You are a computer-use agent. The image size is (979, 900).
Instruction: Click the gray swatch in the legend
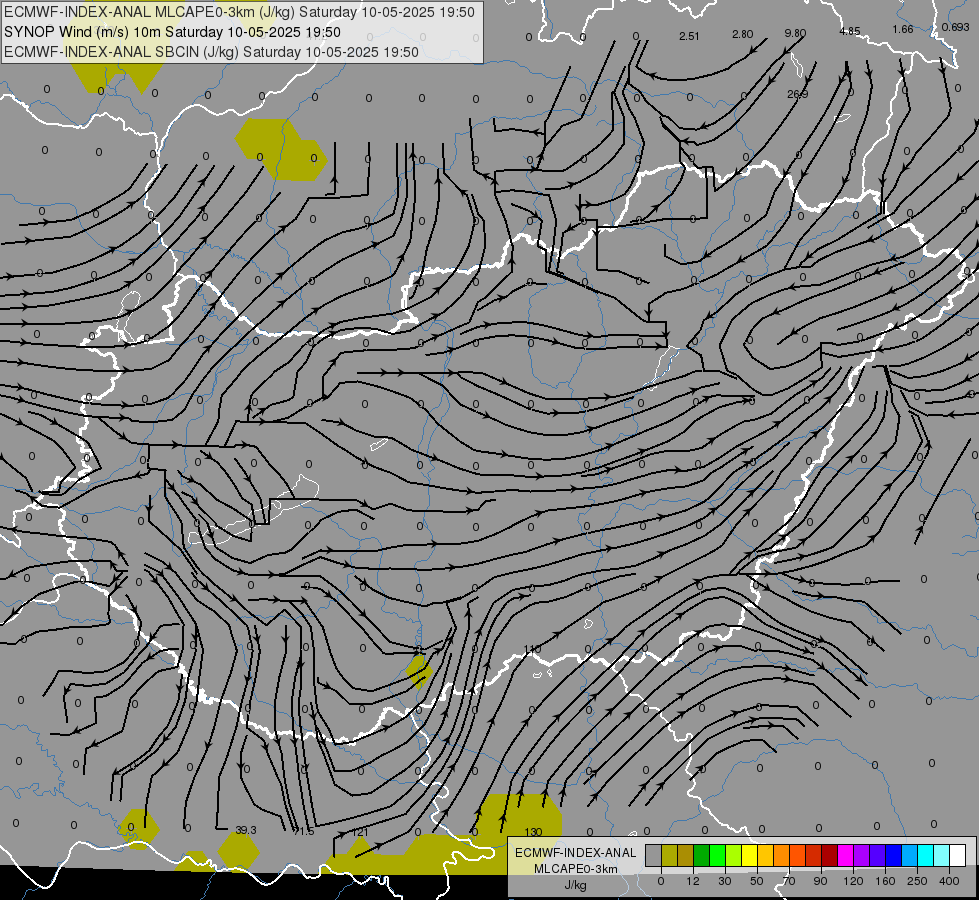[x=654, y=855]
